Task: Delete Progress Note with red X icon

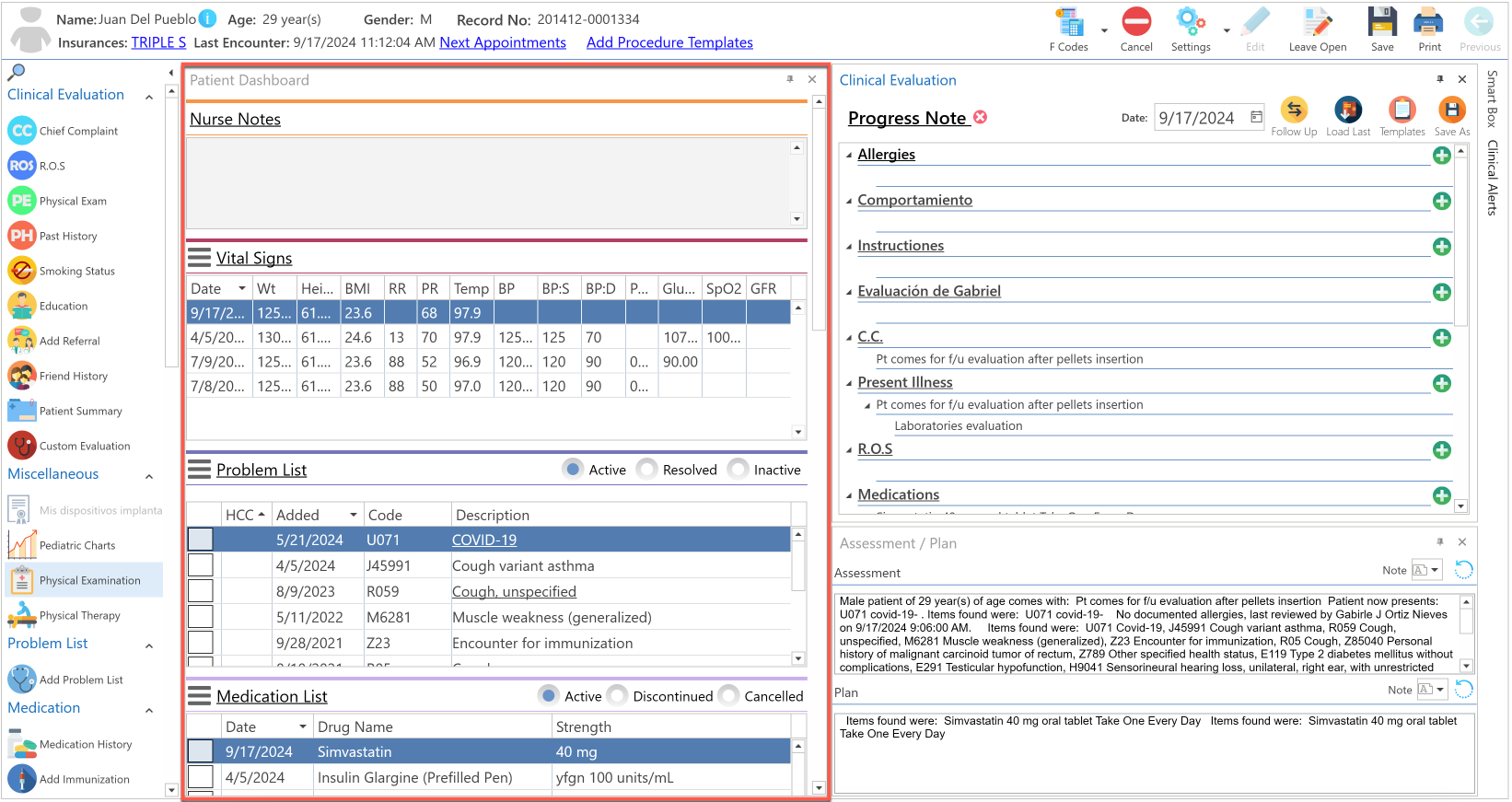Action: click(981, 117)
